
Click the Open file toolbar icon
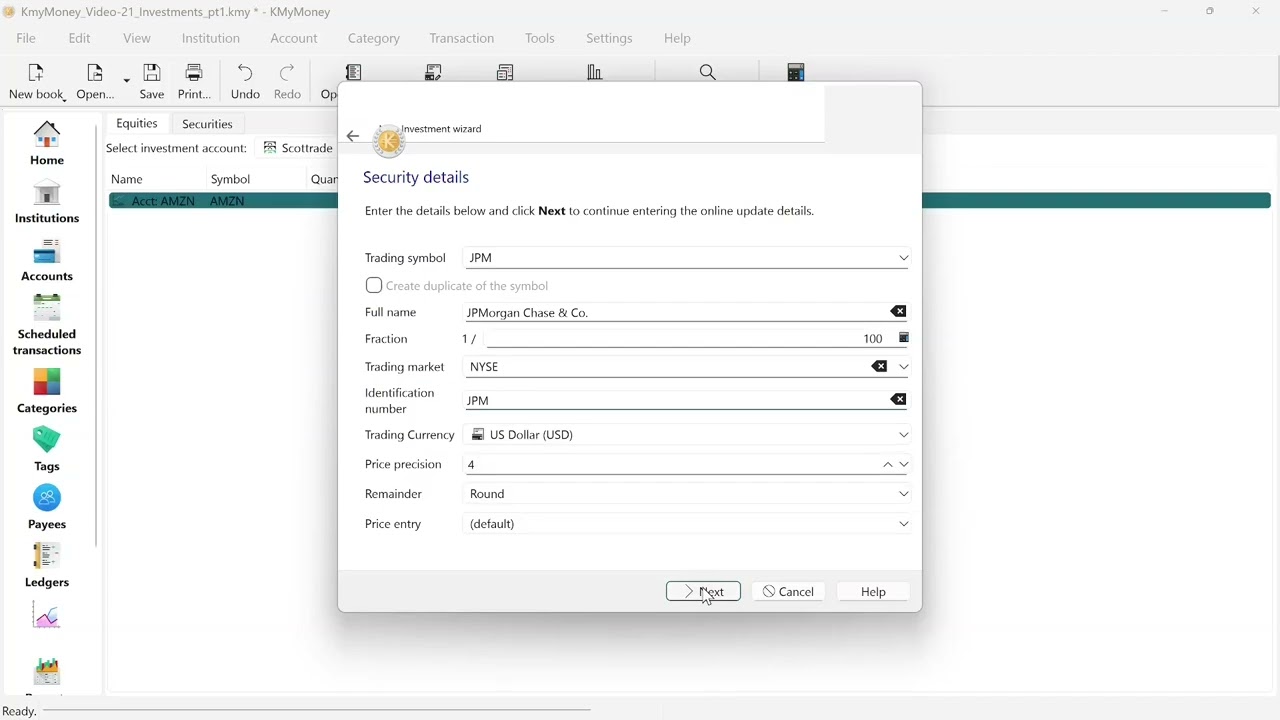pyautogui.click(x=95, y=82)
